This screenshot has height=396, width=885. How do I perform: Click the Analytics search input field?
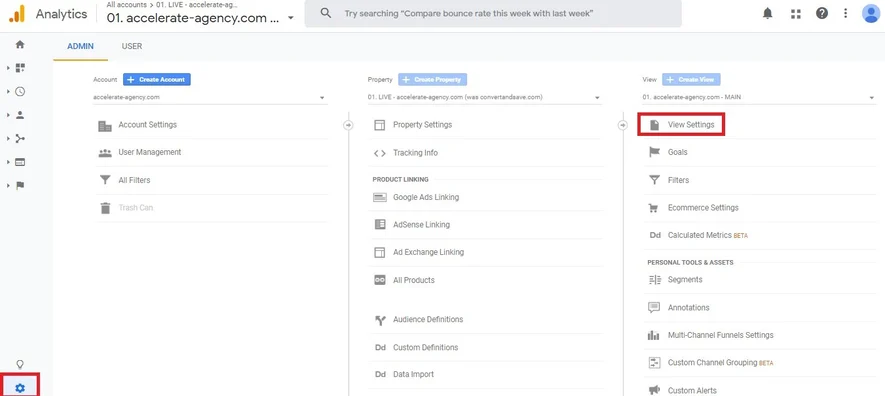click(493, 13)
